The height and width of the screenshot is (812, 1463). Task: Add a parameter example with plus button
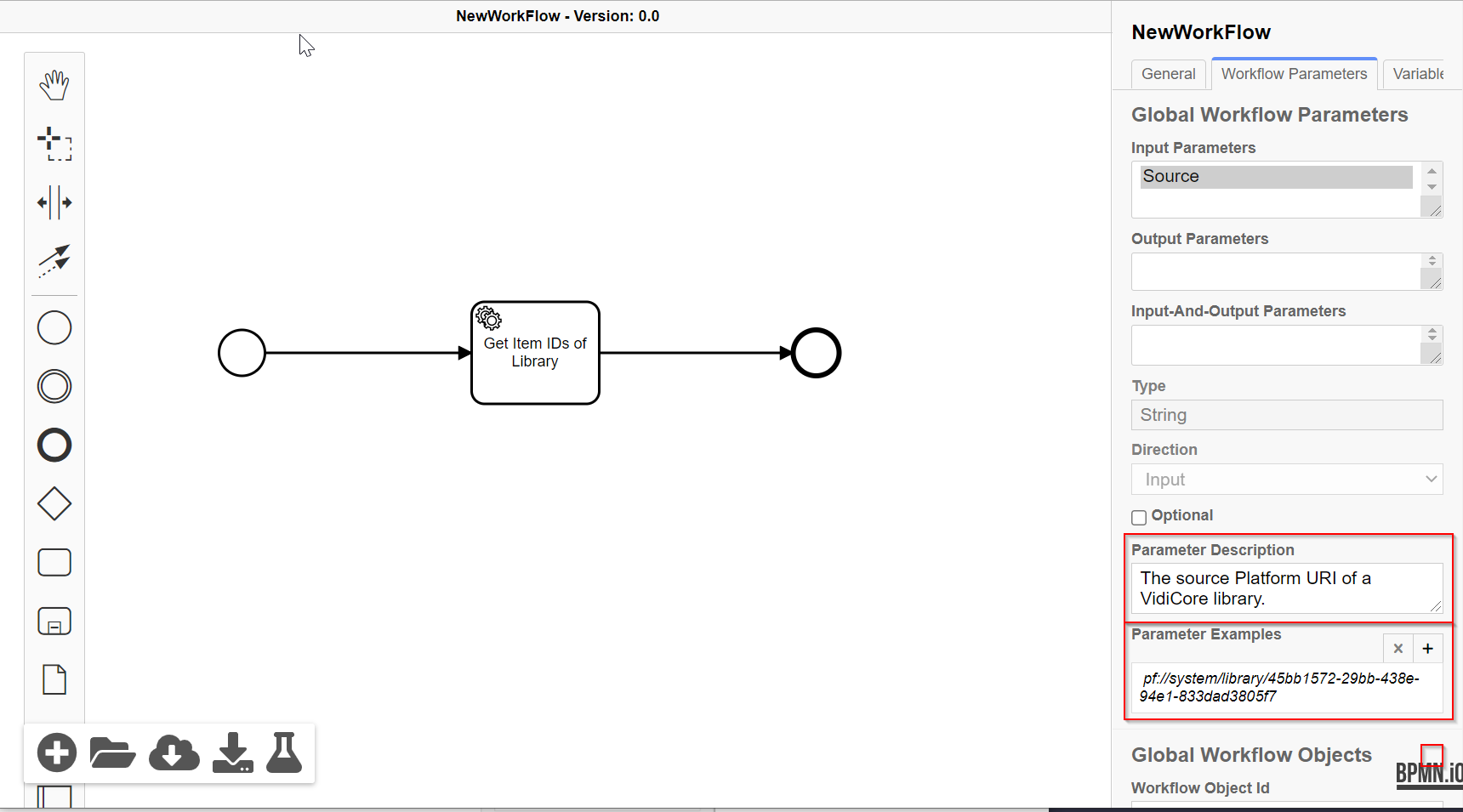click(1427, 649)
